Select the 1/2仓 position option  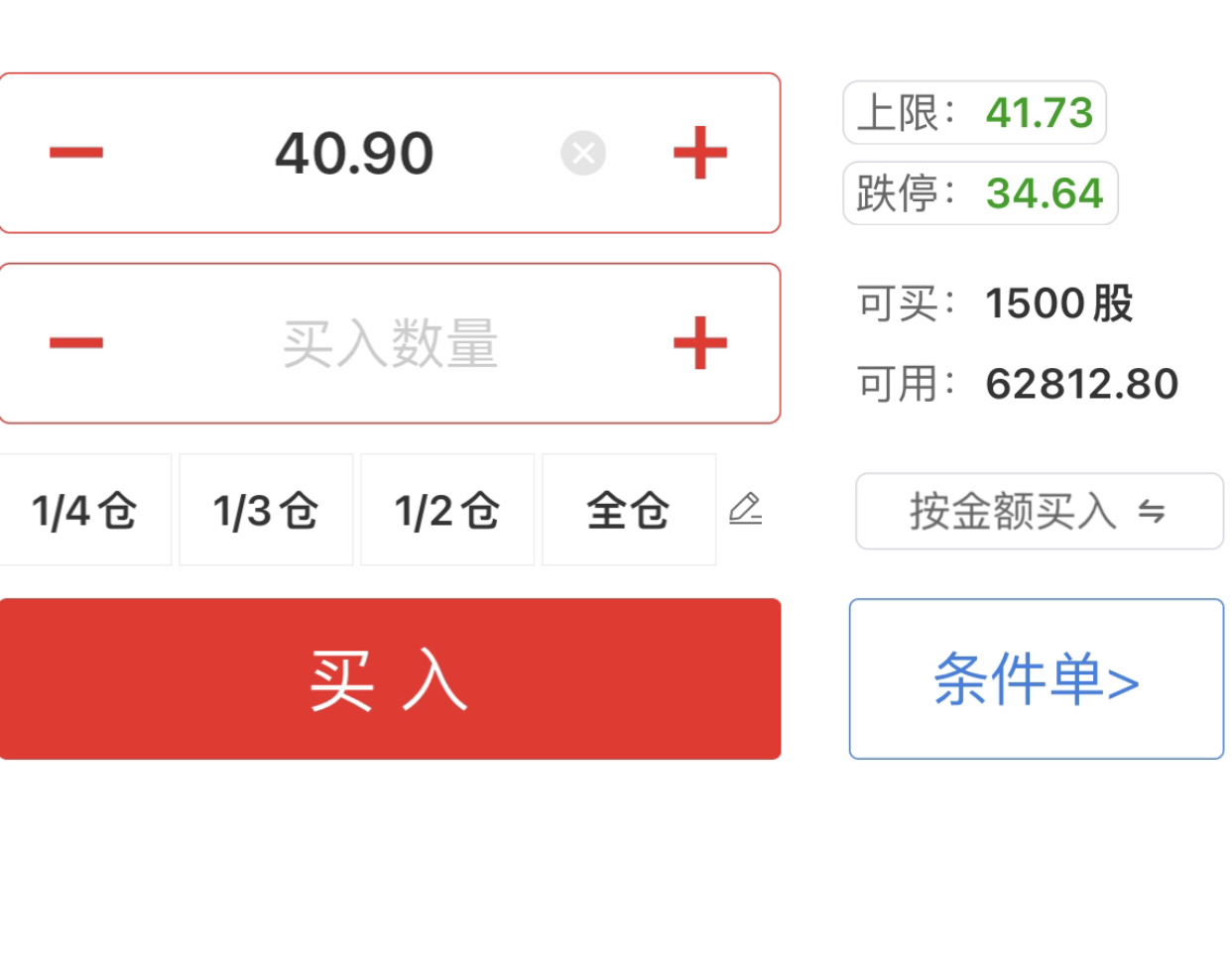tap(447, 510)
